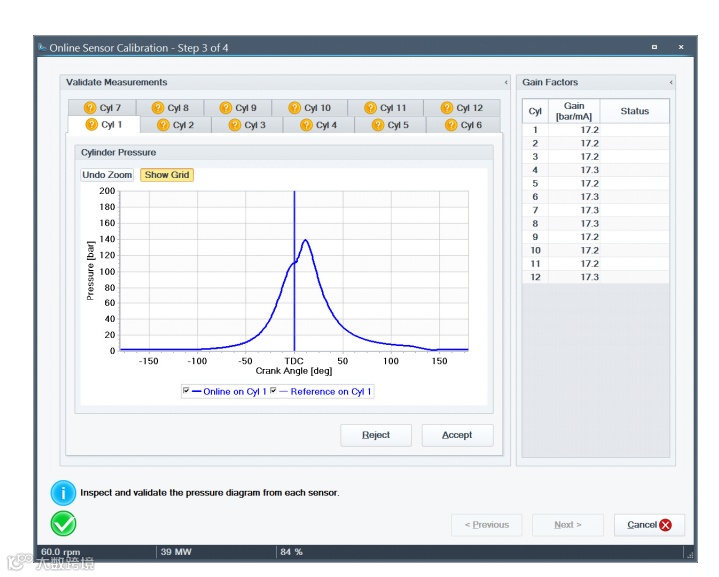The height and width of the screenshot is (577, 719).
Task: Click the green checkmark status icon
Action: [x=63, y=523]
